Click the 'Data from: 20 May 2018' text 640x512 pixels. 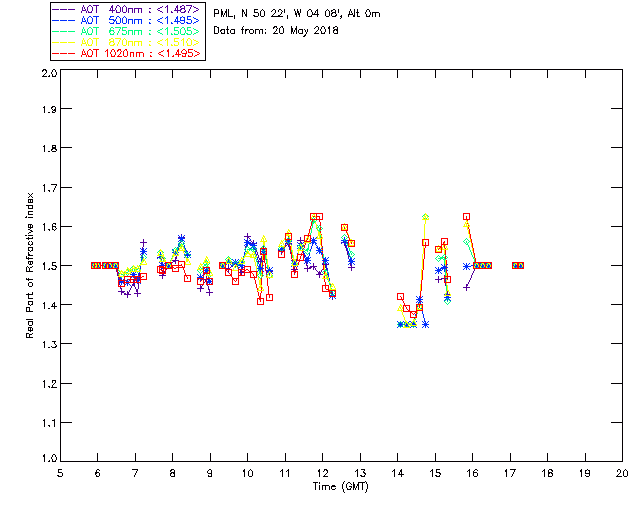tap(276, 31)
